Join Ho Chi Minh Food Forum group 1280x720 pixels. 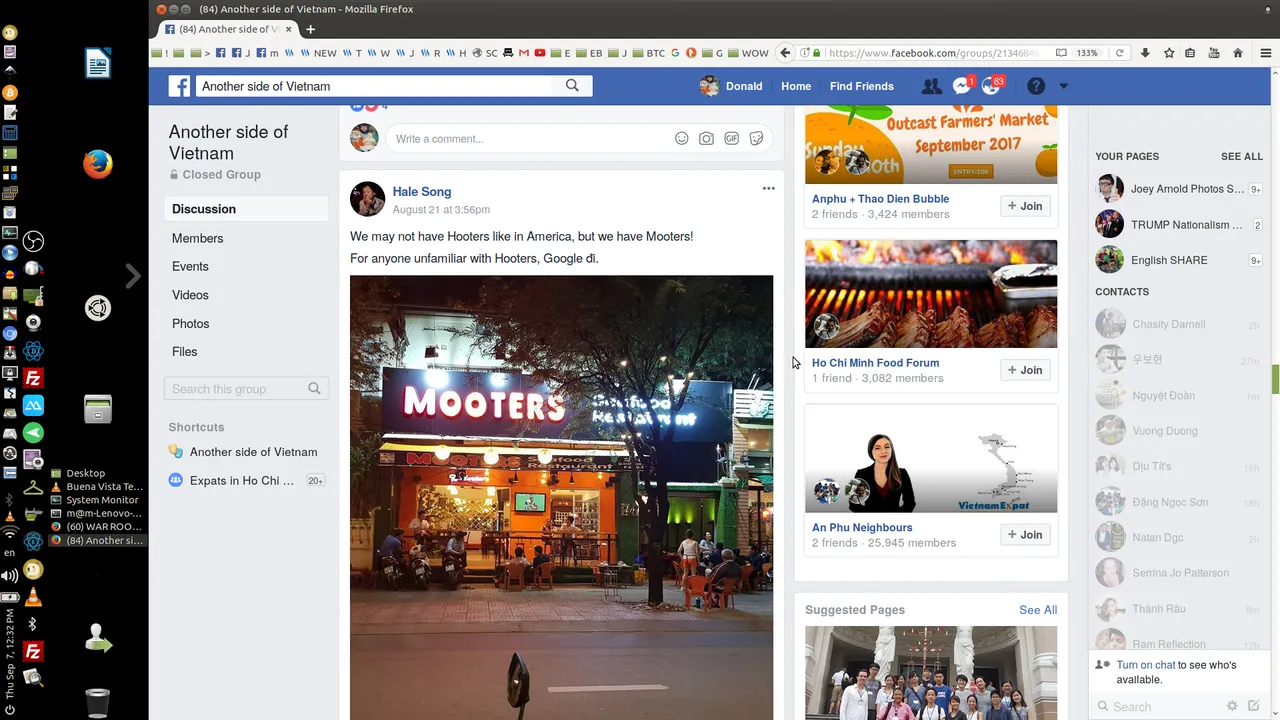click(x=1025, y=370)
